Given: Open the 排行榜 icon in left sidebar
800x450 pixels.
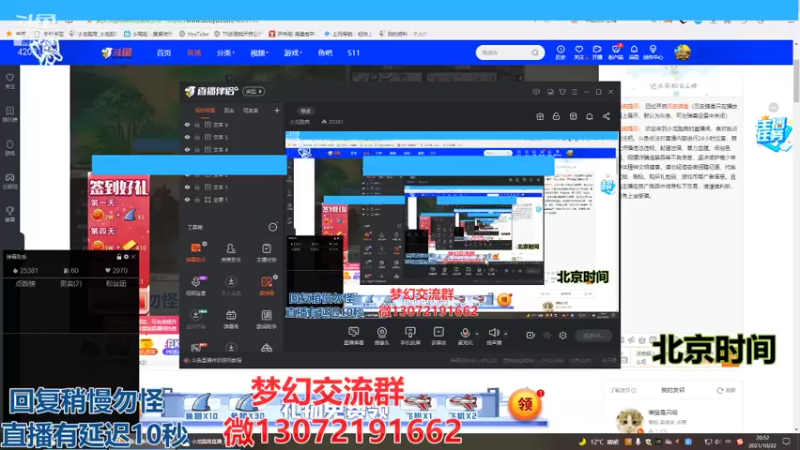Looking at the screenshot, I should [10, 114].
